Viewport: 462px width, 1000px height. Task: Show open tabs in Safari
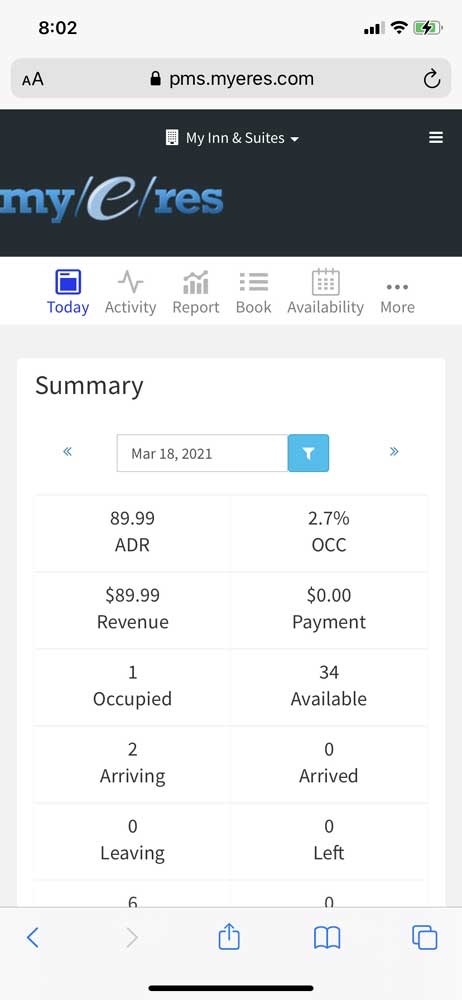pos(425,938)
